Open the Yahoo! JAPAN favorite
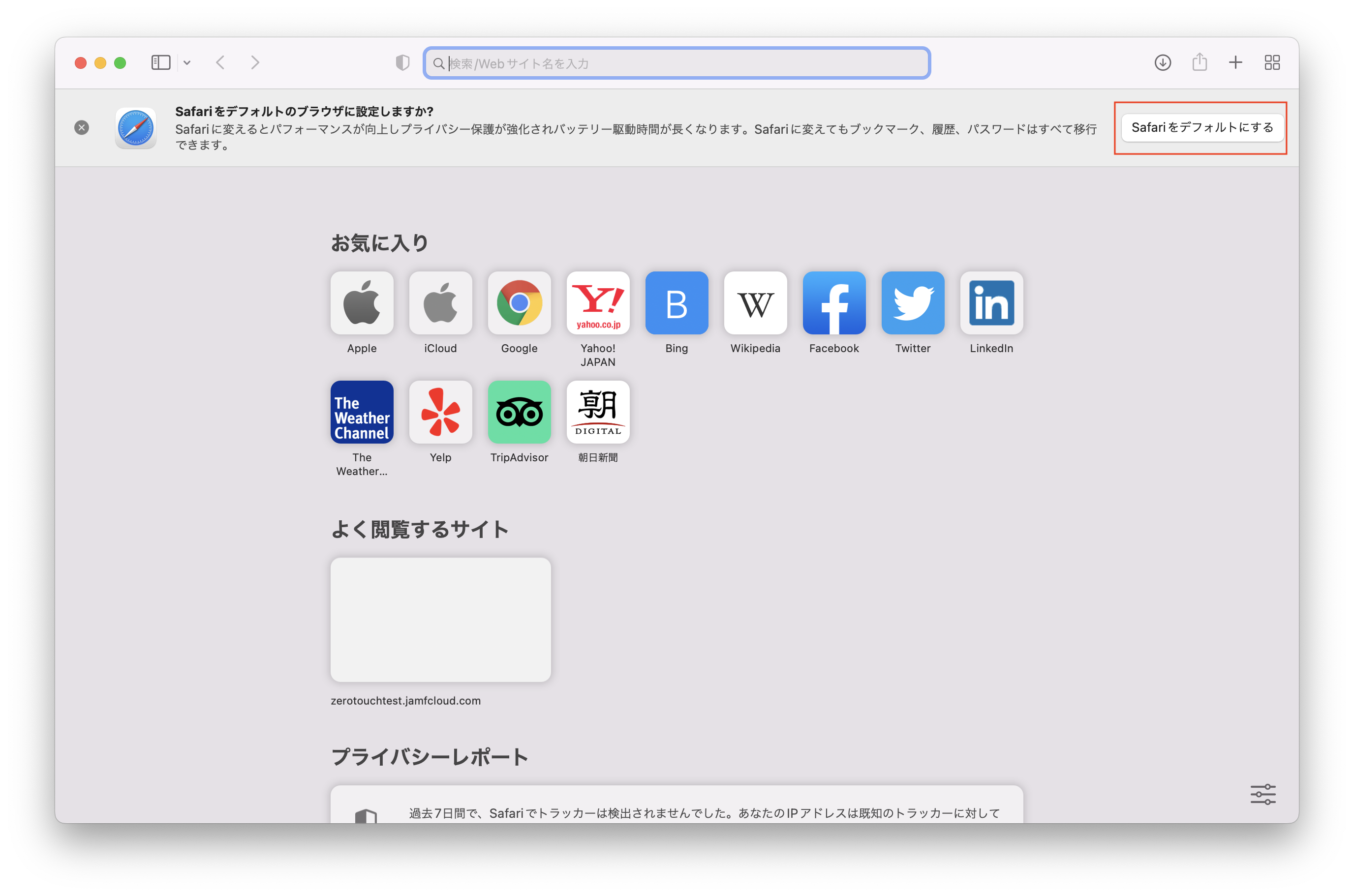Screen dimensions: 1354x896 pyautogui.click(x=598, y=303)
